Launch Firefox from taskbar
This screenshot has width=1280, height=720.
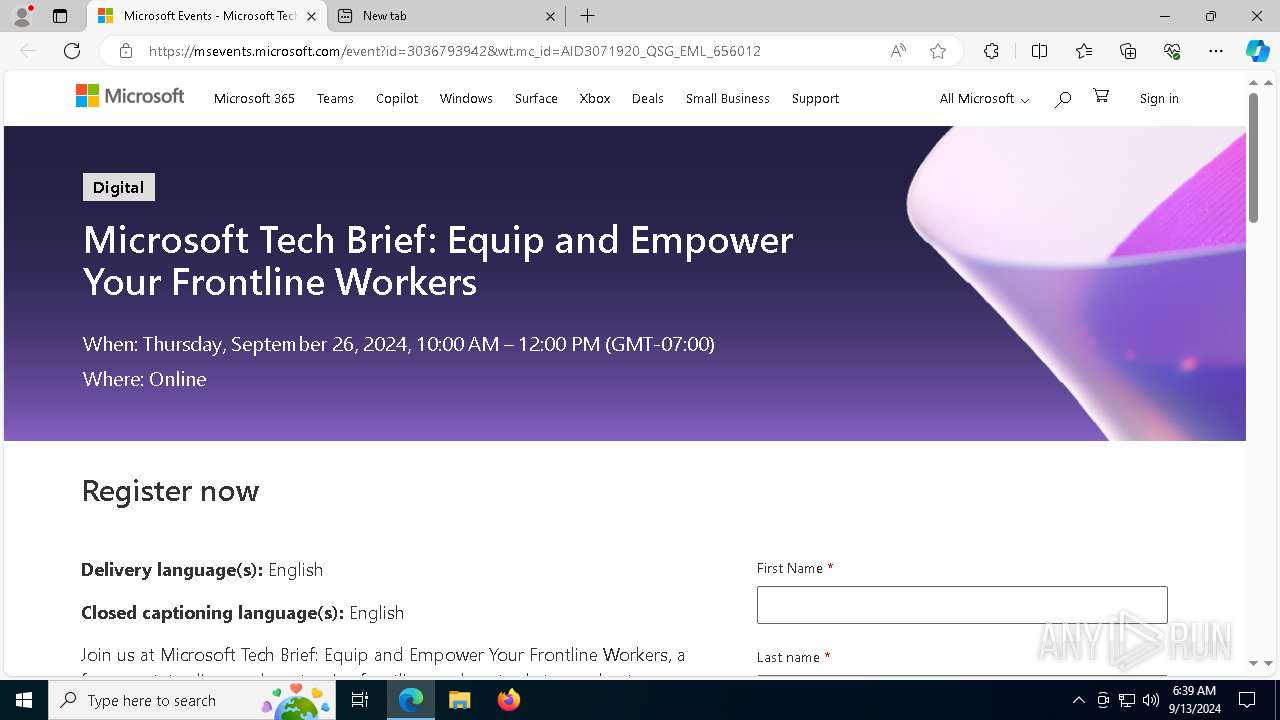point(508,700)
